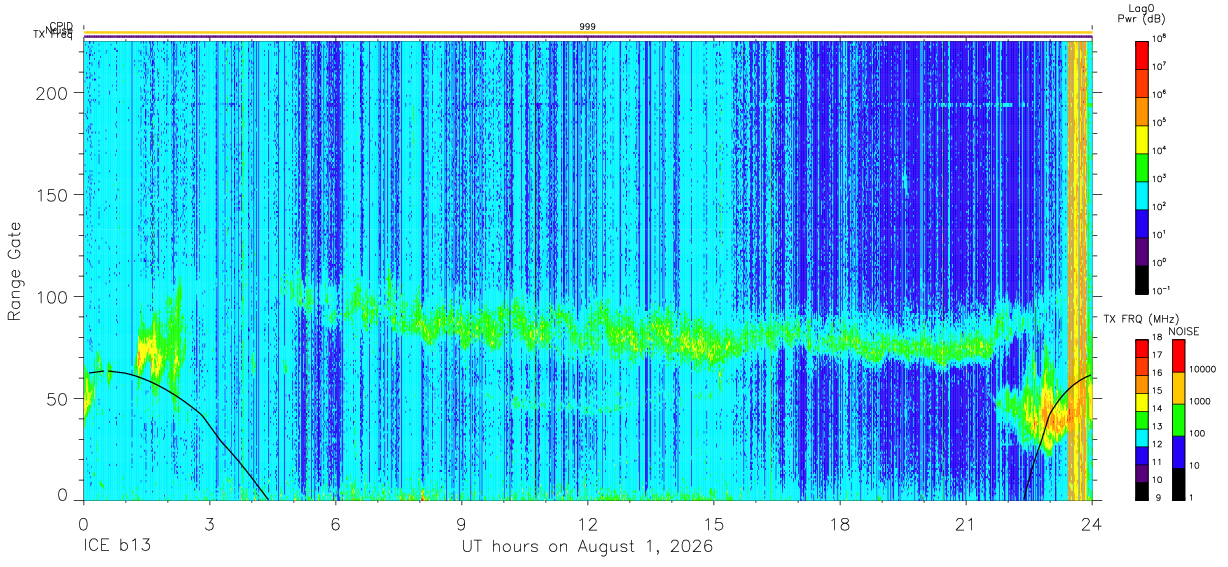
Task: Click the '12' tick label on time axis
Action: coord(587,523)
